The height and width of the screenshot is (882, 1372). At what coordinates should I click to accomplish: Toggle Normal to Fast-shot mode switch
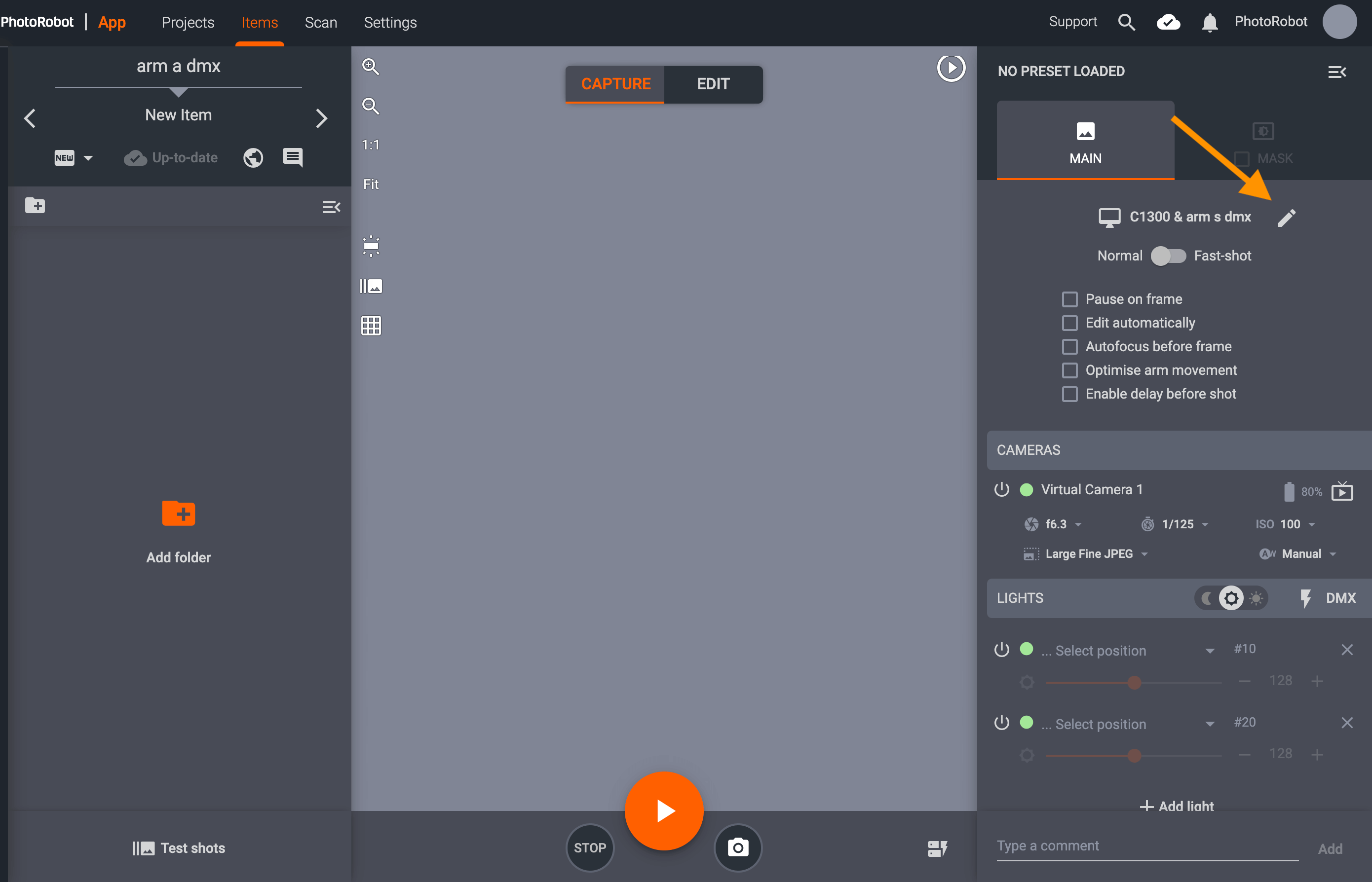(1168, 256)
